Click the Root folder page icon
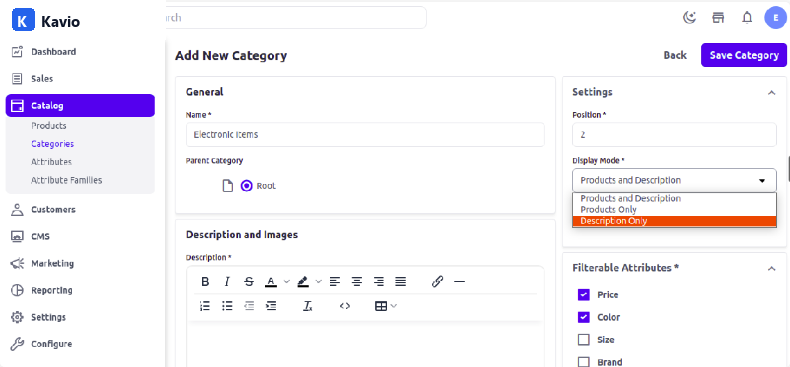 click(x=228, y=186)
